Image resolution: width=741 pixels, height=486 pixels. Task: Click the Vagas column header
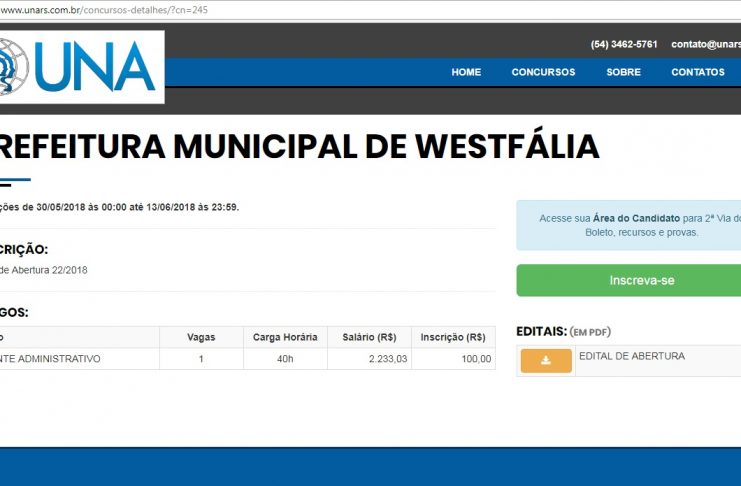click(x=201, y=337)
